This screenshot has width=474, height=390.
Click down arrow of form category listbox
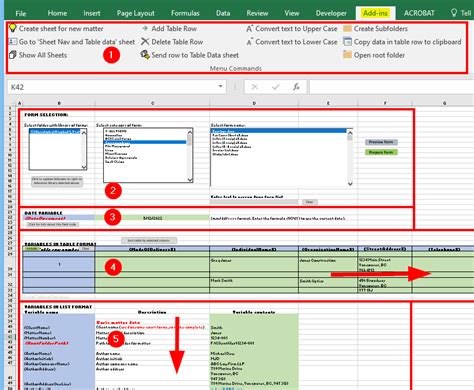pos(190,179)
